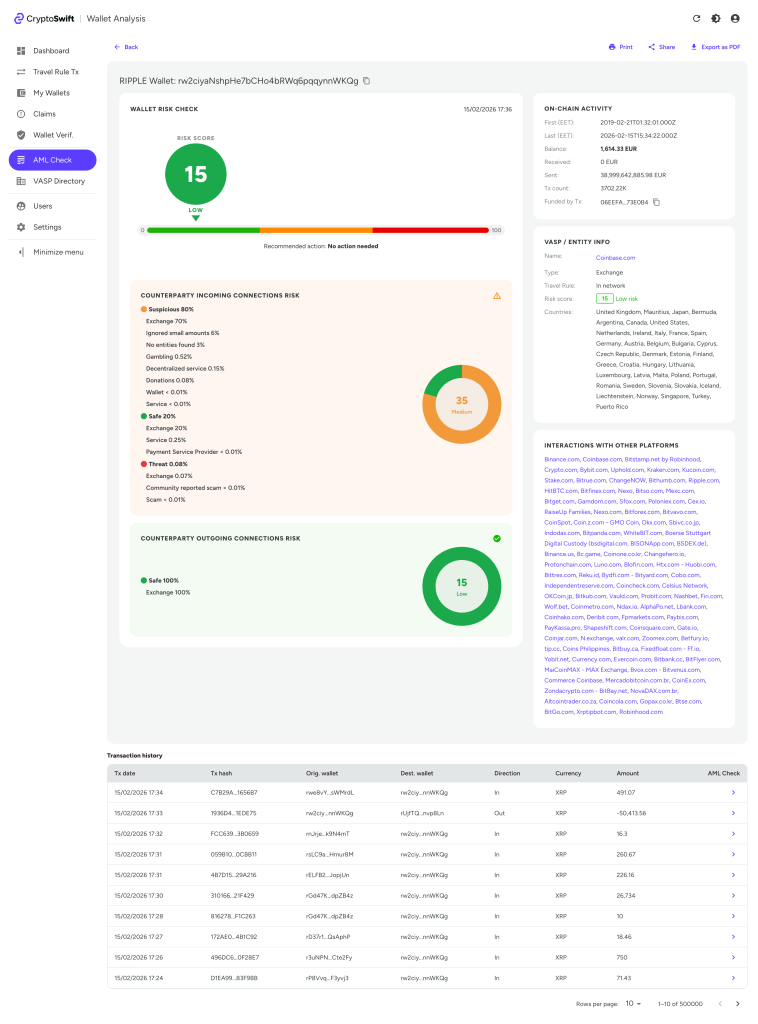Open the Dashboard menu item

point(51,50)
